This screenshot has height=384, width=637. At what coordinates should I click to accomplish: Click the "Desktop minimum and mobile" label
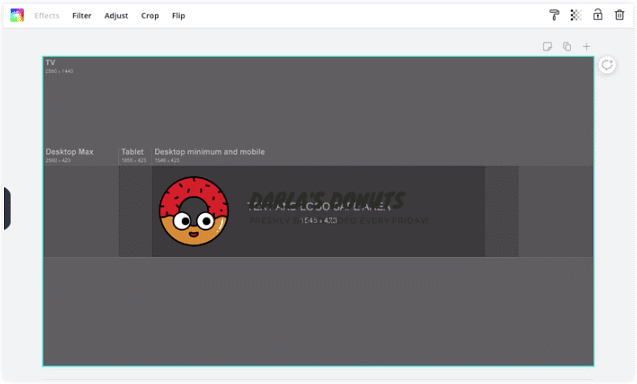coord(210,152)
